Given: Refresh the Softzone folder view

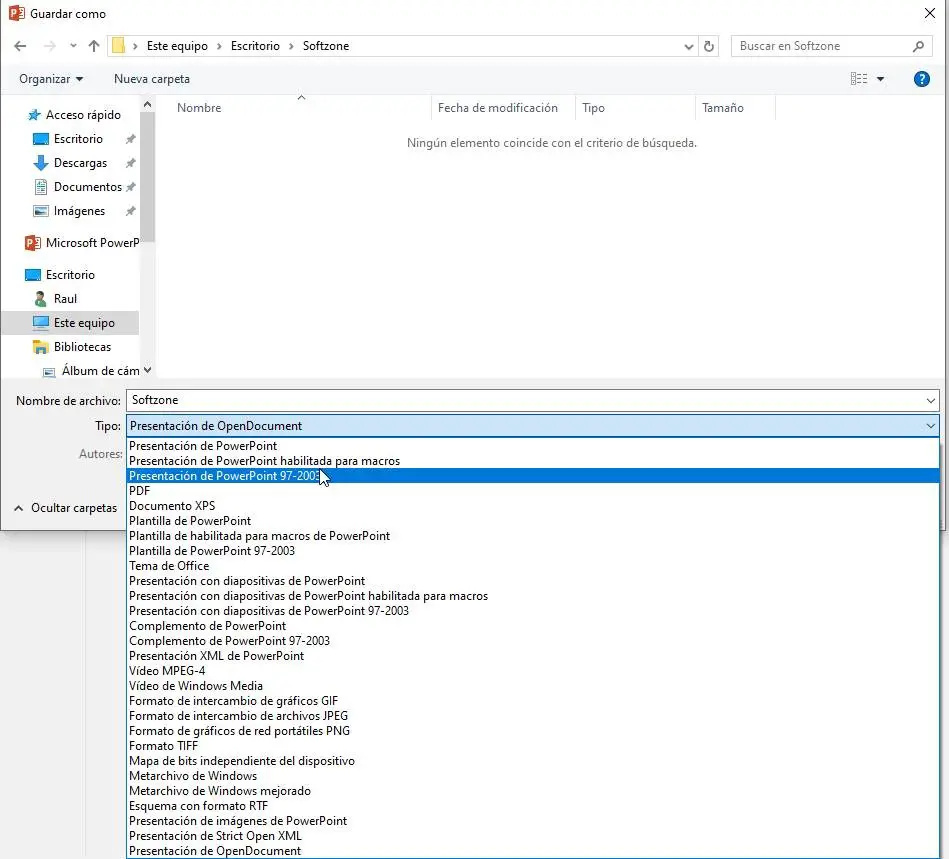Looking at the screenshot, I should click(709, 46).
